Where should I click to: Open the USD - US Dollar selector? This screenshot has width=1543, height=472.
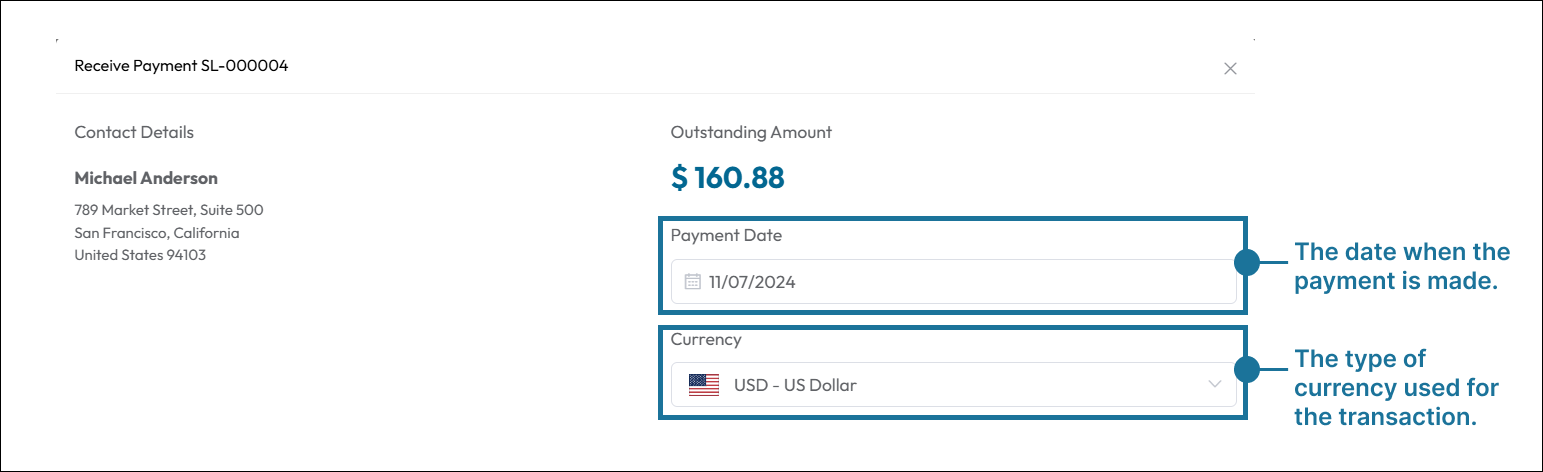click(953, 384)
